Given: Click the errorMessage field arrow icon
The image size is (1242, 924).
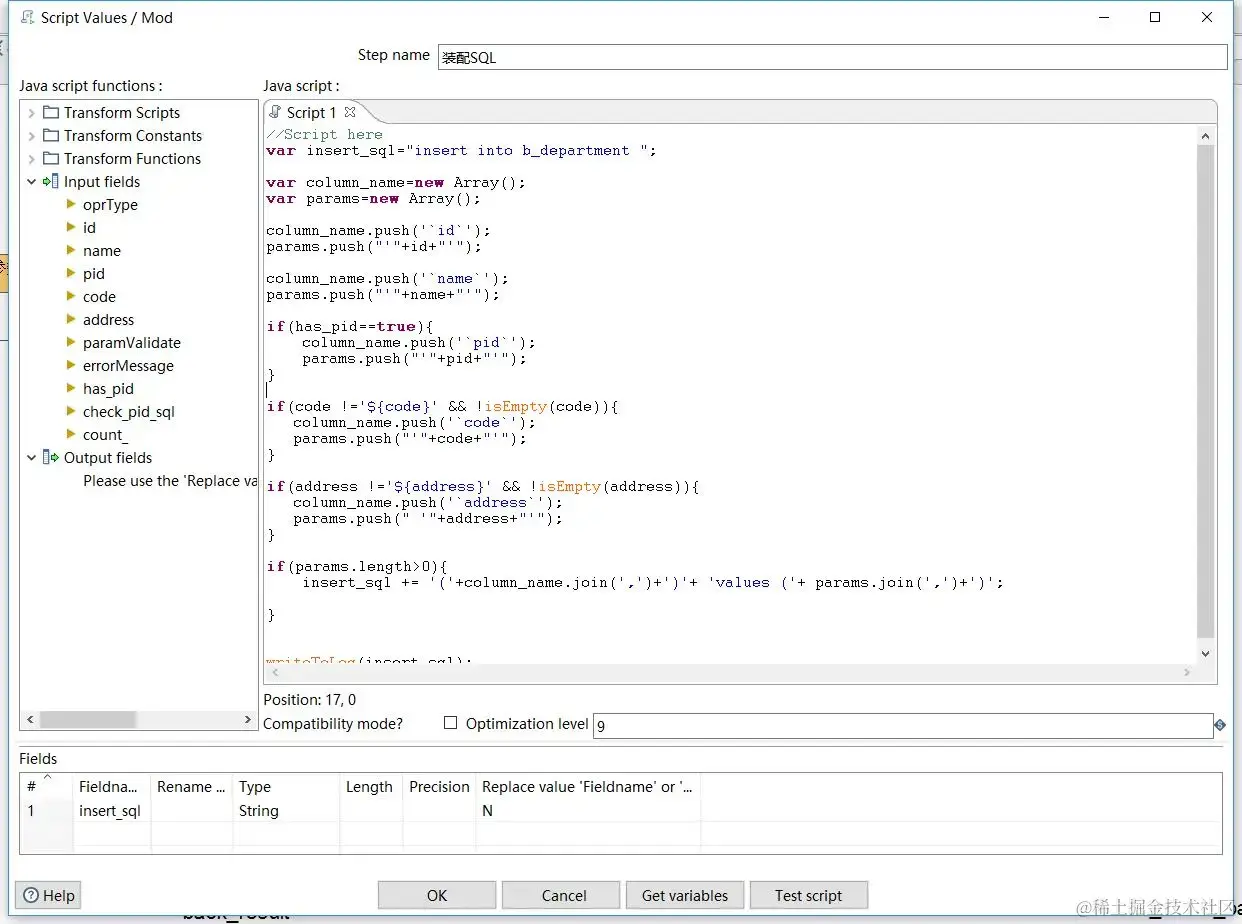Looking at the screenshot, I should click(71, 365).
